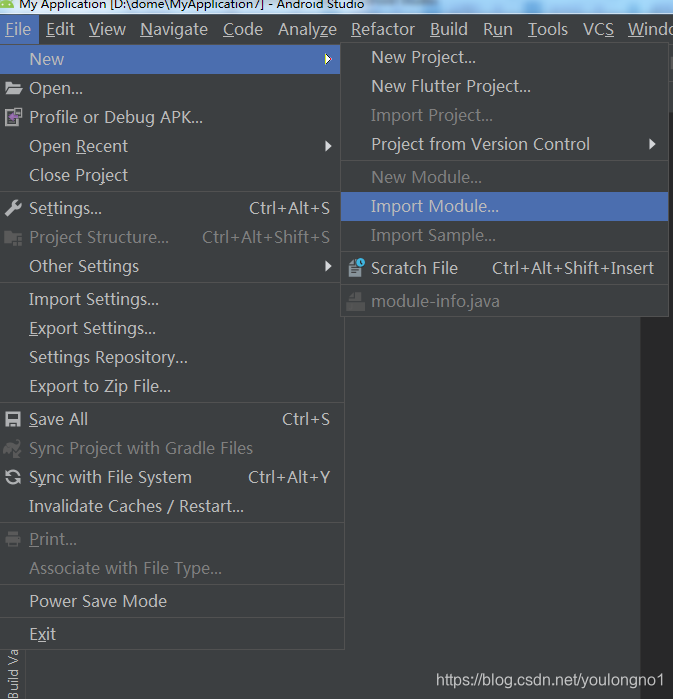
Task: Open Settings Repository...
Action: (172, 357)
